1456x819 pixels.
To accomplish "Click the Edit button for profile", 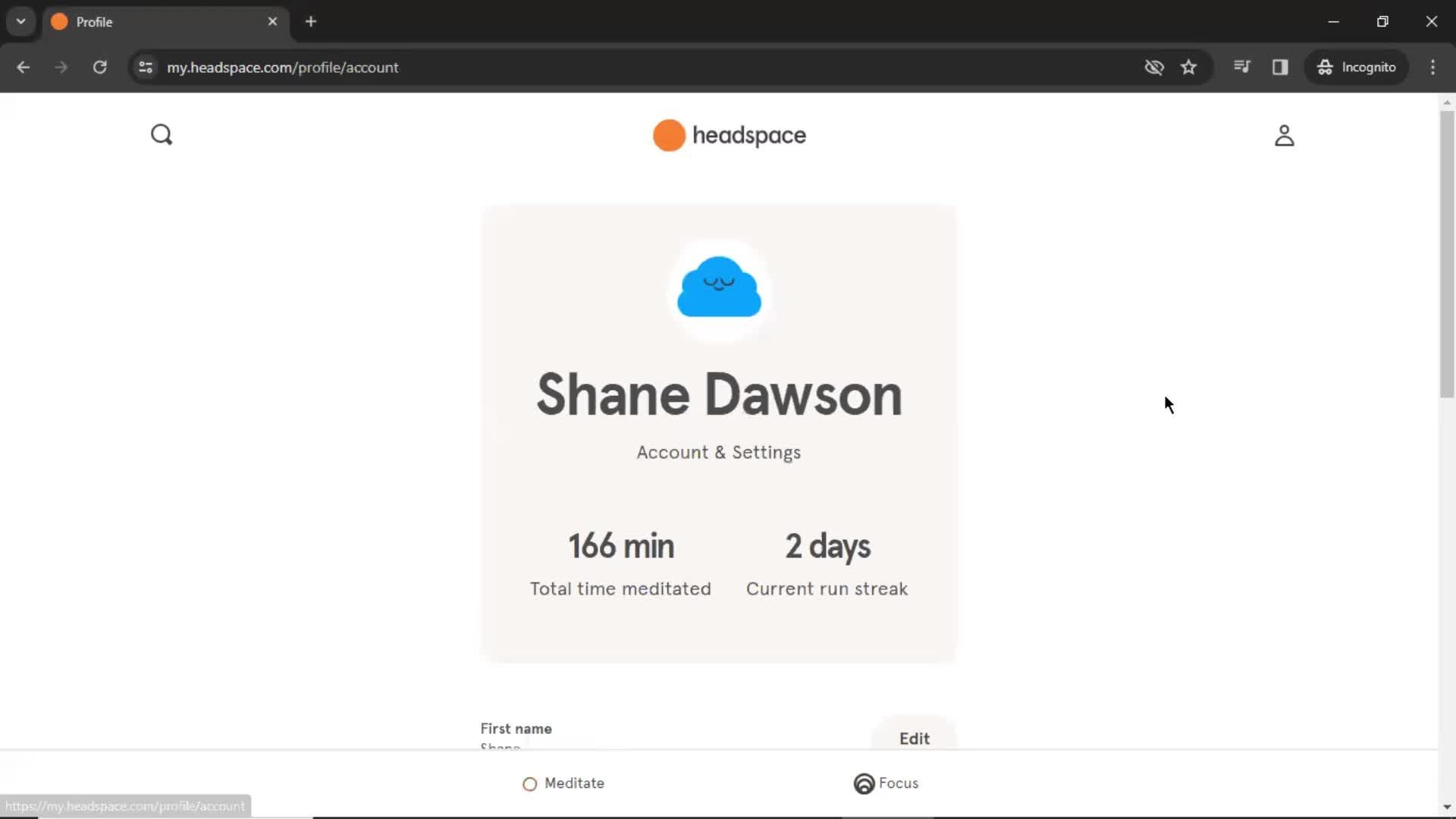I will (914, 738).
